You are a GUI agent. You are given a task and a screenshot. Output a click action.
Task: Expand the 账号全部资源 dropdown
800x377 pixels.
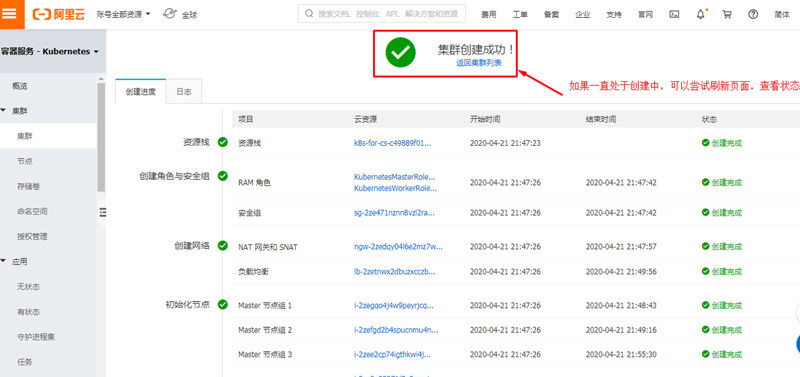click(123, 14)
